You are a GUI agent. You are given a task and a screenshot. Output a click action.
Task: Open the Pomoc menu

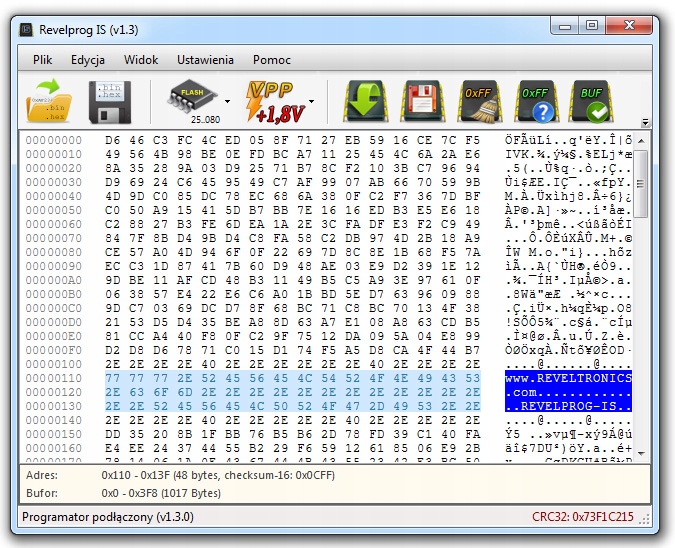point(272,60)
